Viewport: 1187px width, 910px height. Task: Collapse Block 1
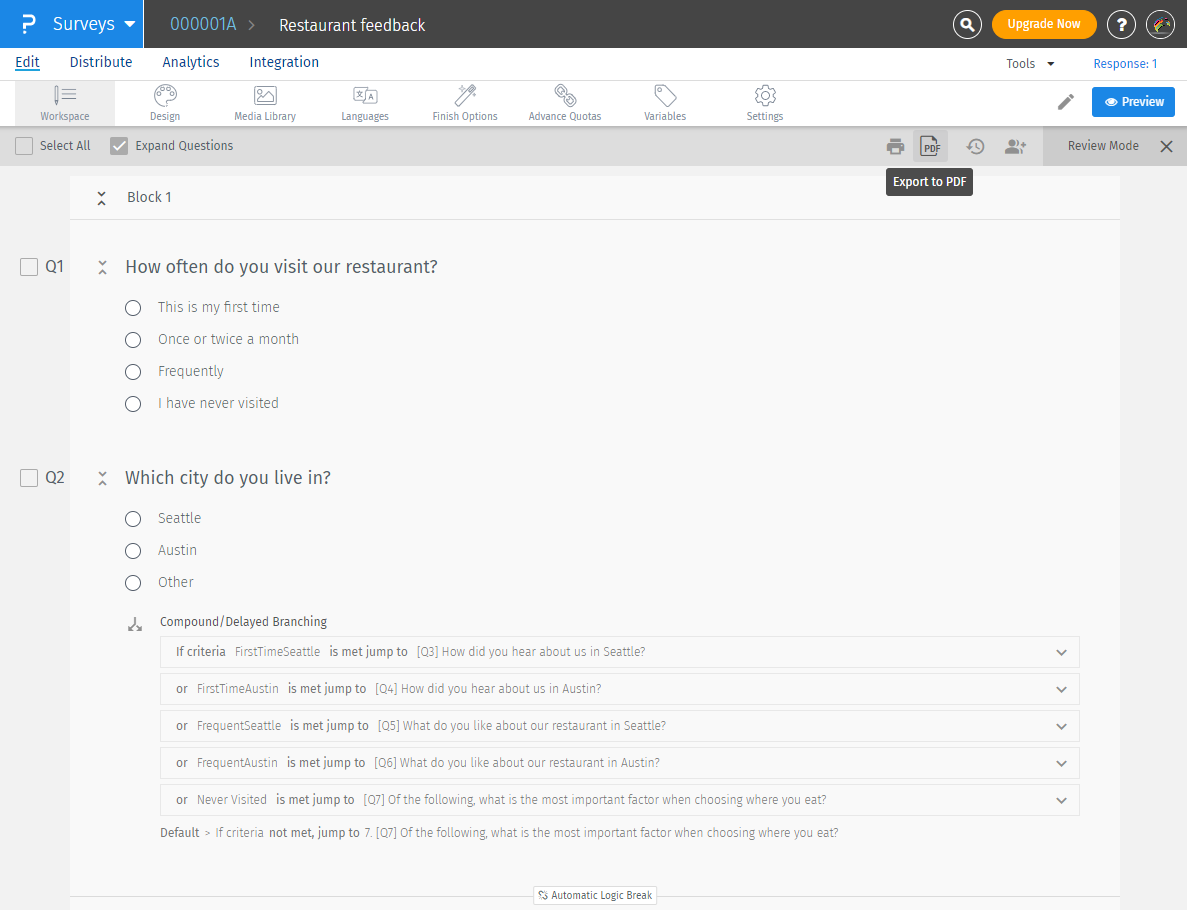point(101,198)
